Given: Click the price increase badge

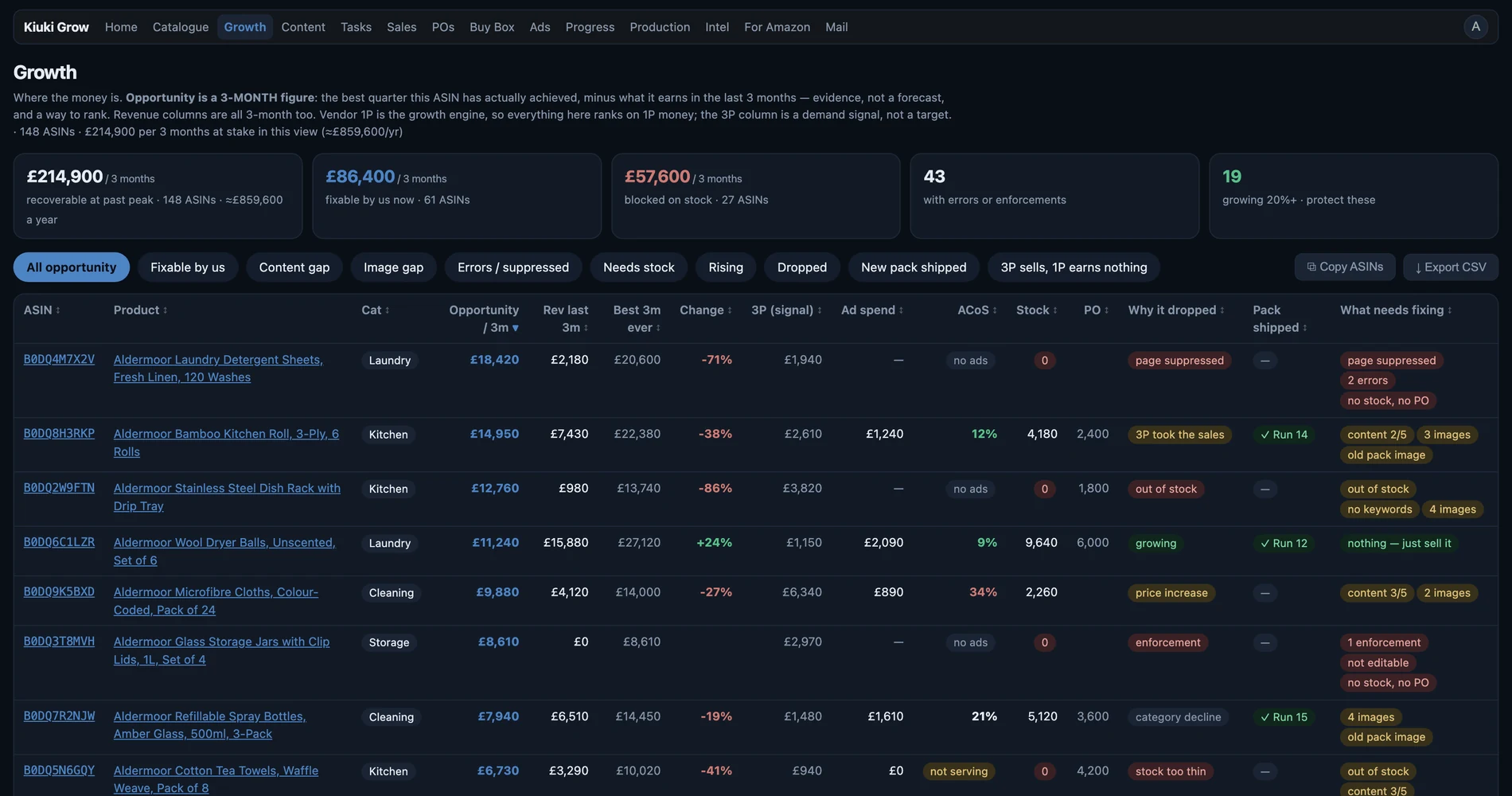Looking at the screenshot, I should coord(1171,593).
